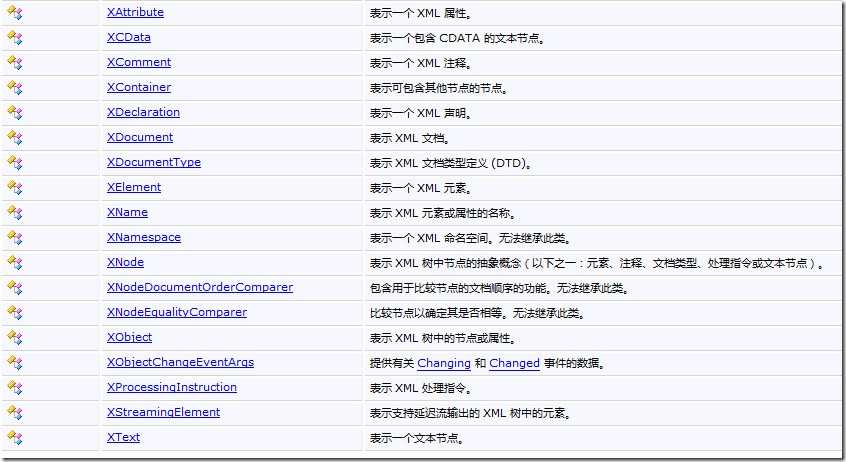Select the XNode abstract node description text
This screenshot has height=462, width=846.
597,263
